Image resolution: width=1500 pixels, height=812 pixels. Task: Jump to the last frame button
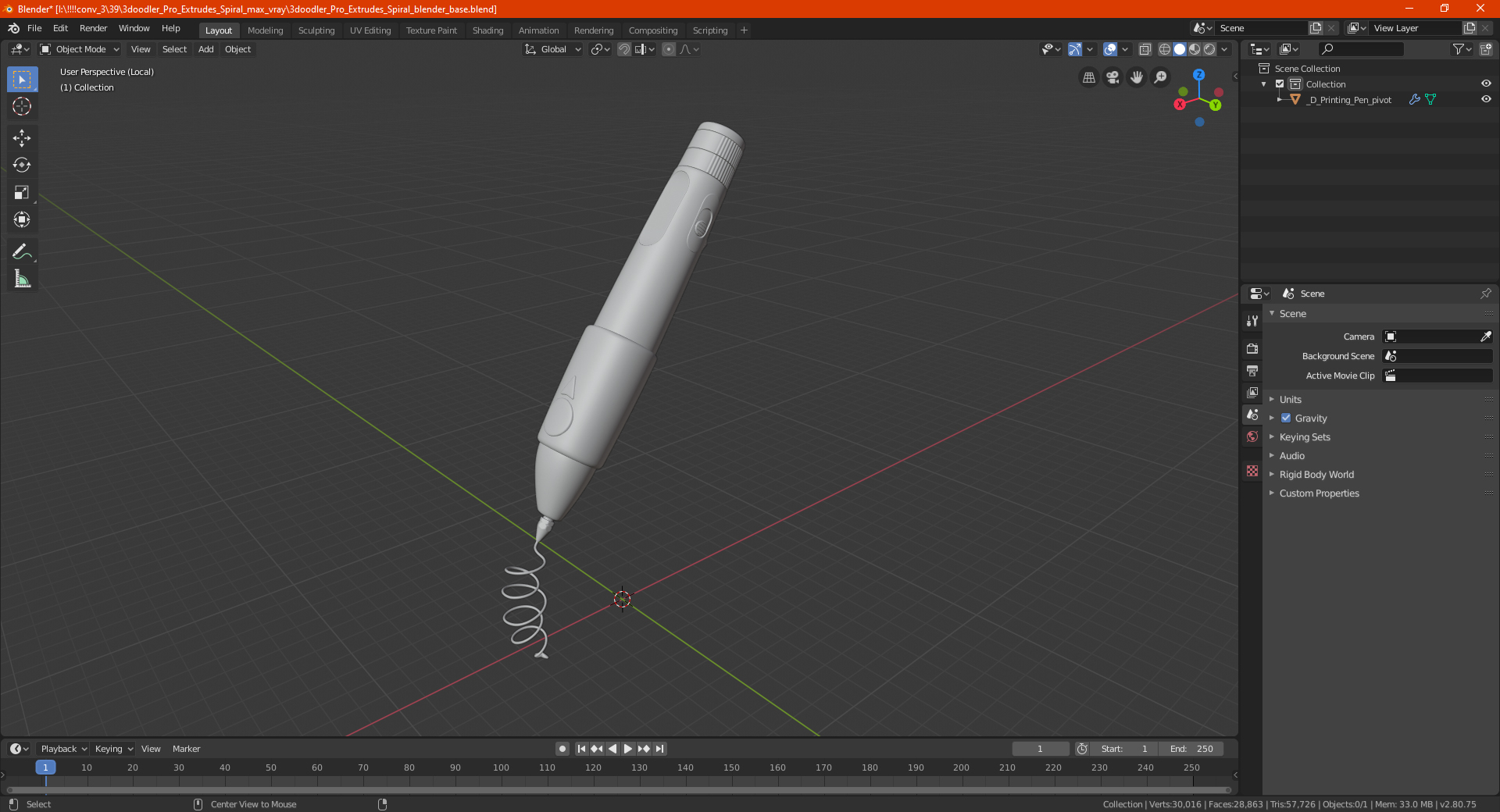[x=660, y=749]
